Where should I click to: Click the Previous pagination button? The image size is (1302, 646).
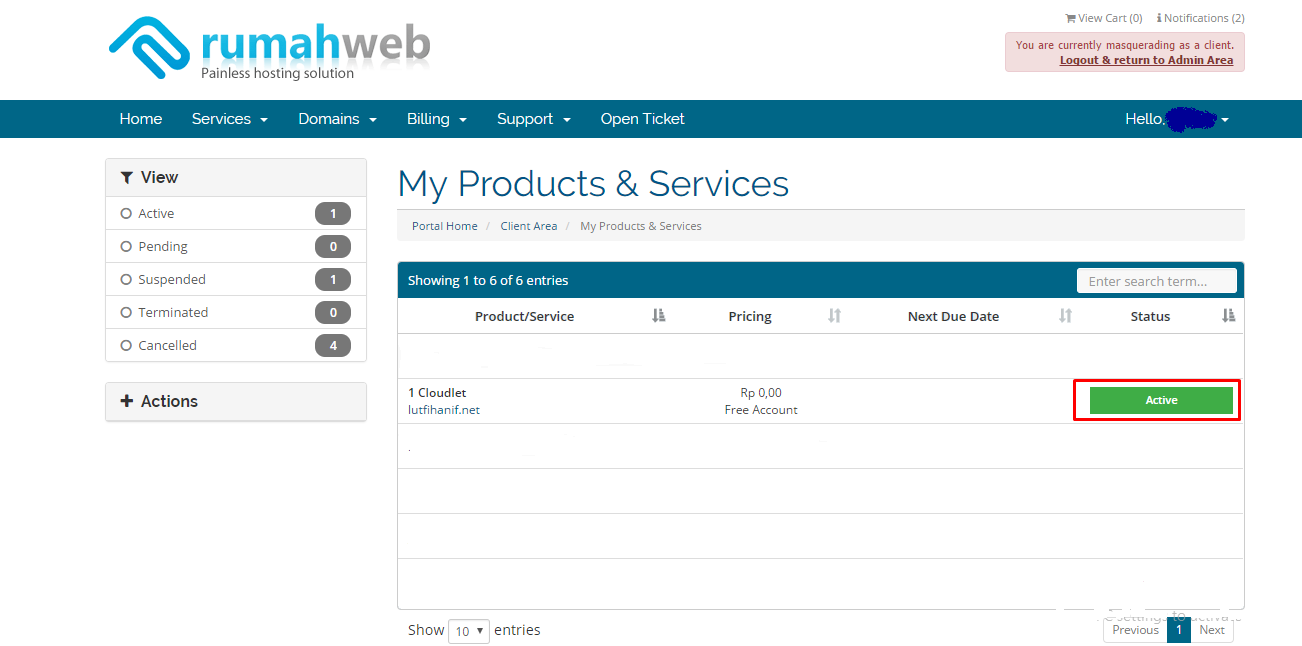(x=1135, y=630)
